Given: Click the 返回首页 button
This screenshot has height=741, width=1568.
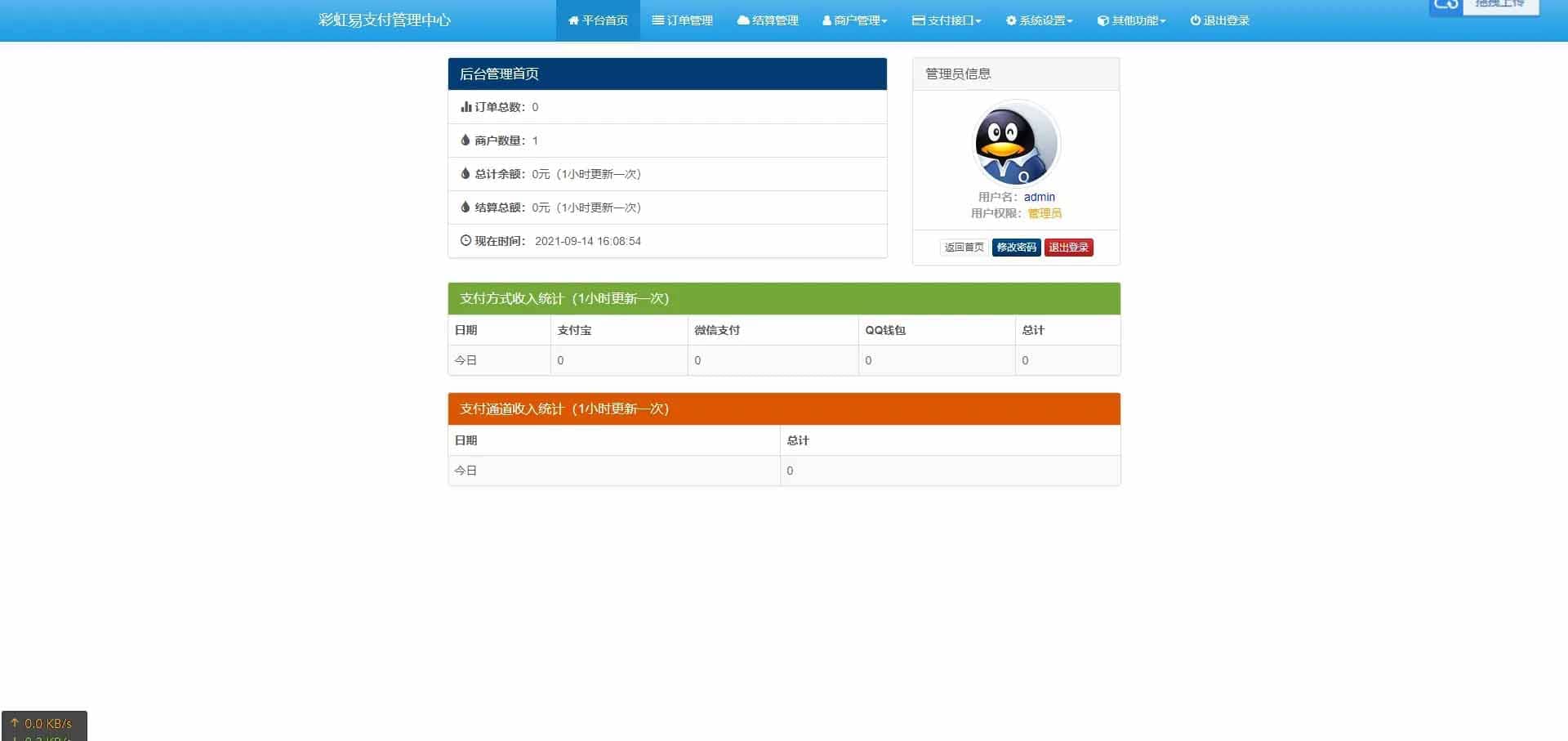Looking at the screenshot, I should point(964,248).
